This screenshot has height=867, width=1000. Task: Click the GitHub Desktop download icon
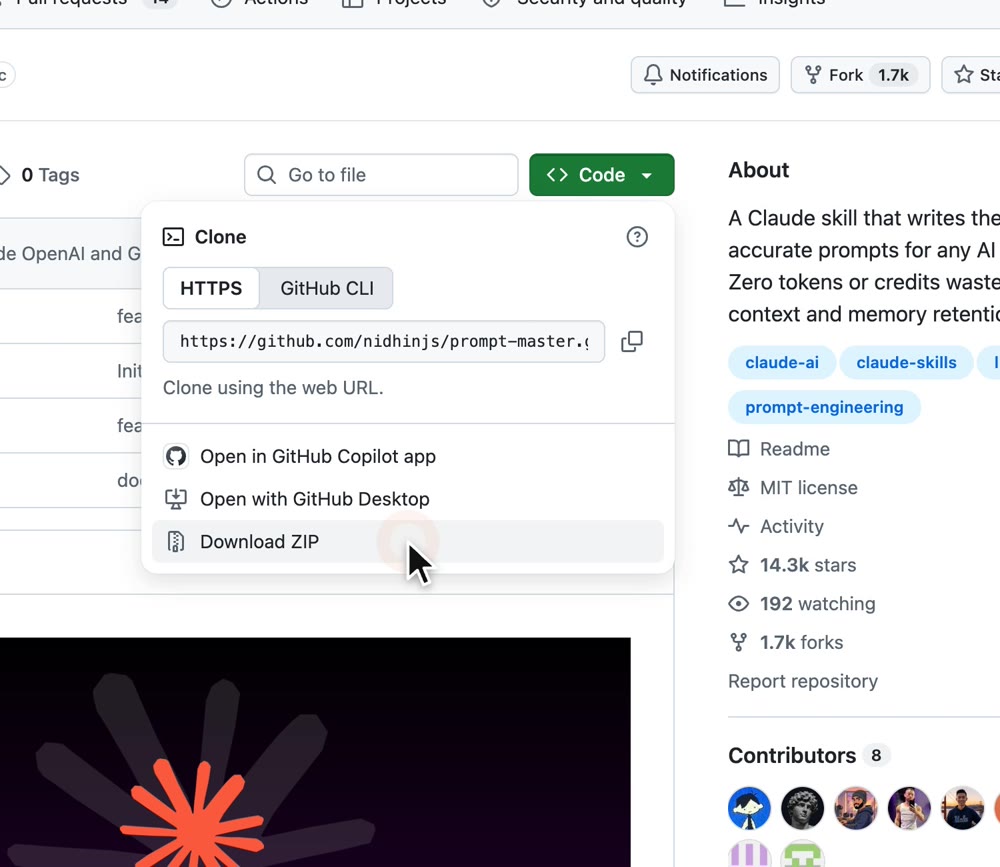pyautogui.click(x=176, y=499)
